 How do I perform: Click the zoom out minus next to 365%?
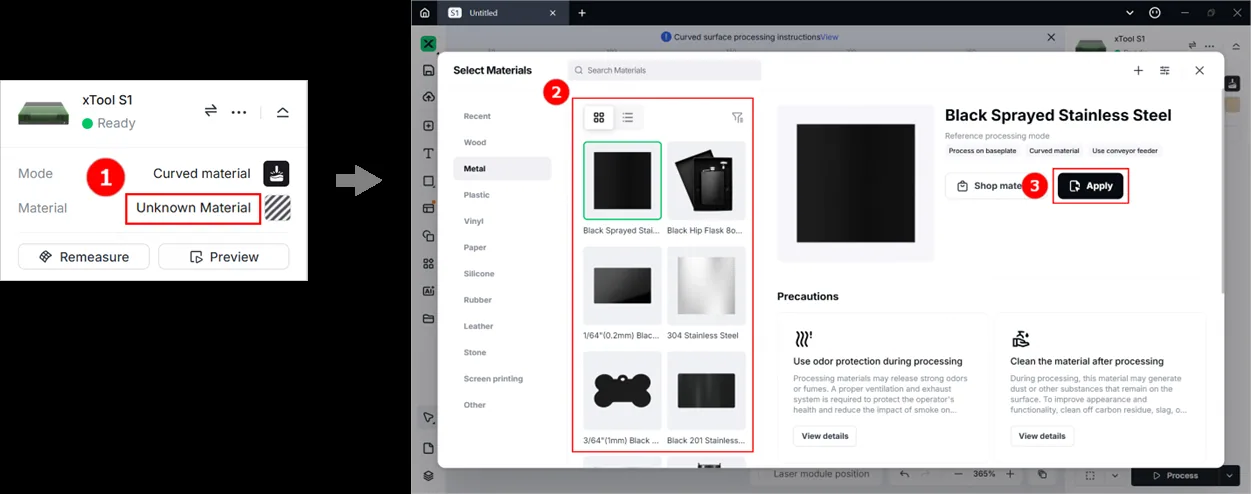[958, 474]
